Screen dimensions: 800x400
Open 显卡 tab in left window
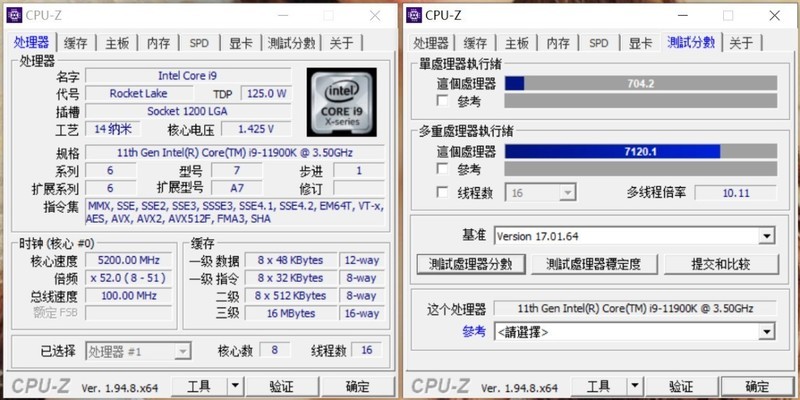(240, 43)
